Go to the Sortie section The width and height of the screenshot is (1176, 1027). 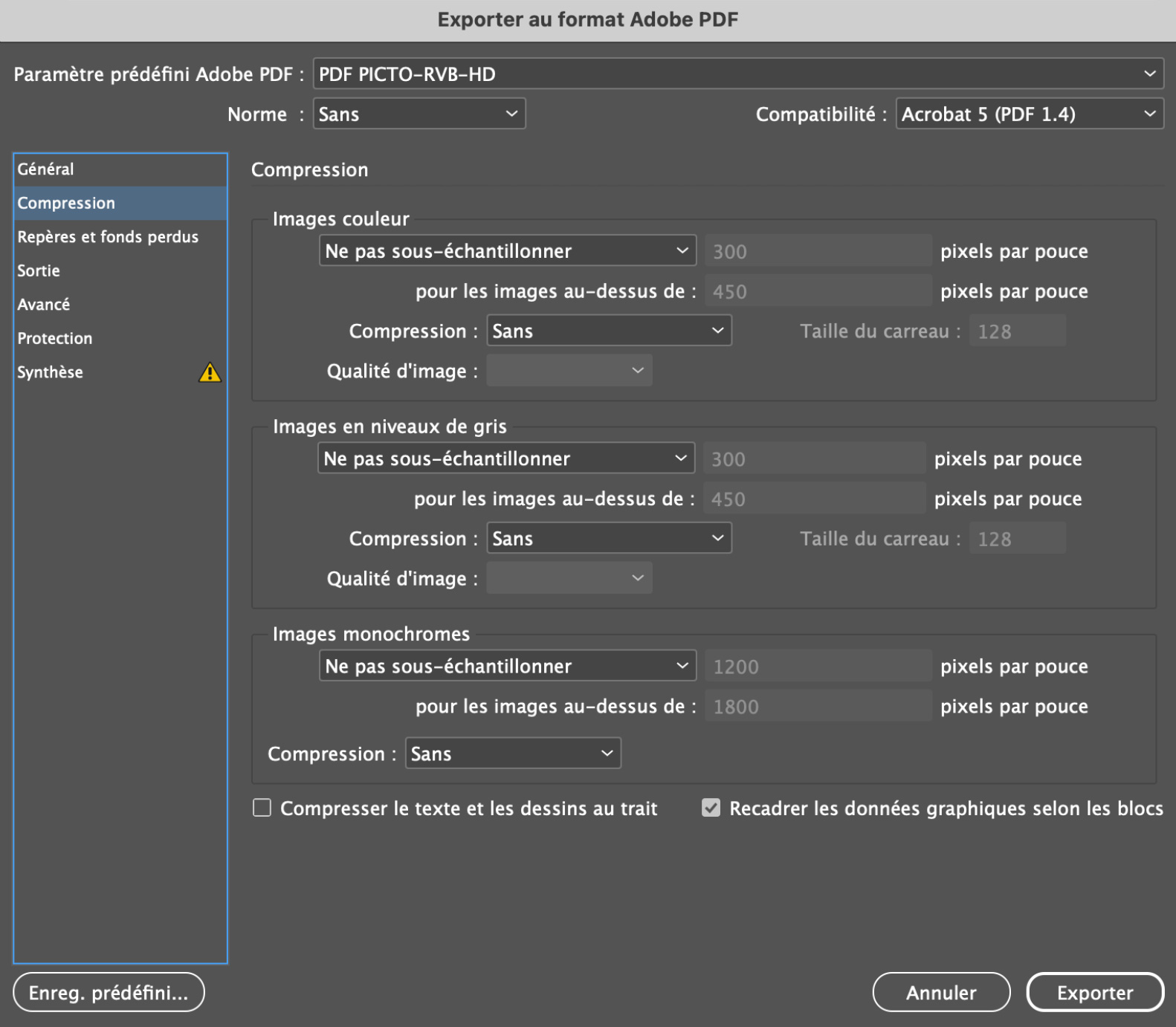click(x=39, y=271)
